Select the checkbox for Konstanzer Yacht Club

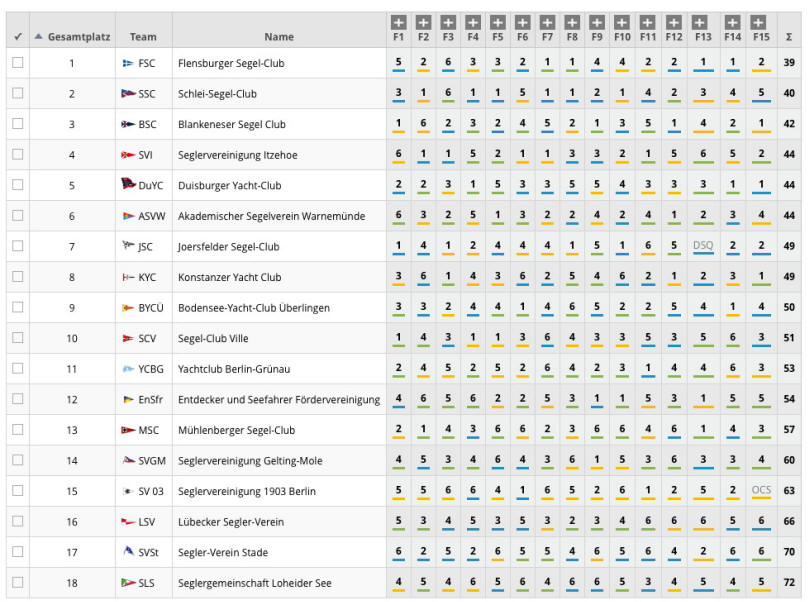[x=18, y=276]
